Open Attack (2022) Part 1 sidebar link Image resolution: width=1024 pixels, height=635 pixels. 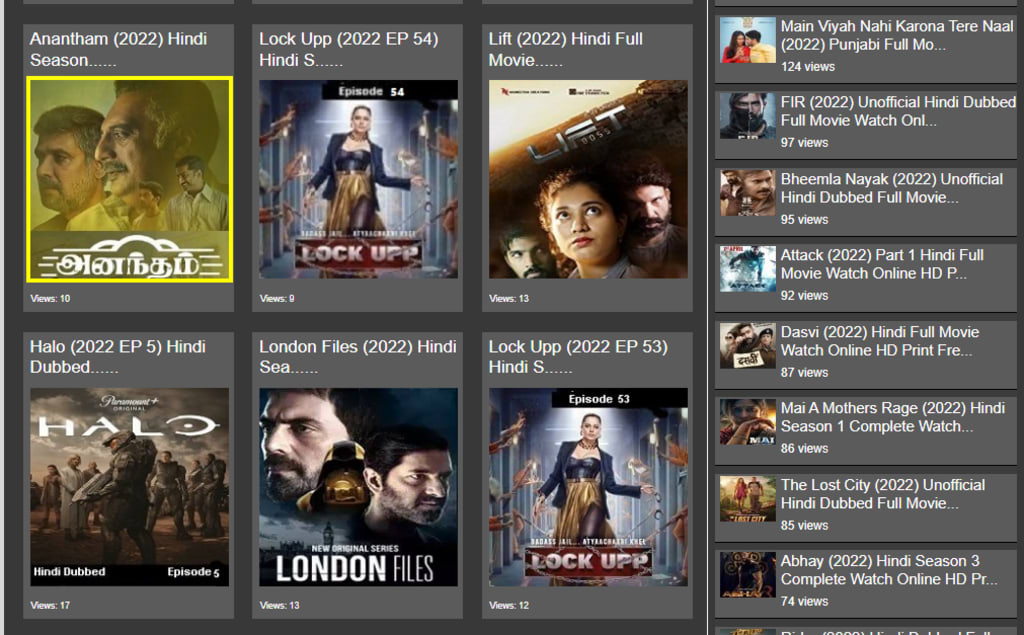[882, 264]
